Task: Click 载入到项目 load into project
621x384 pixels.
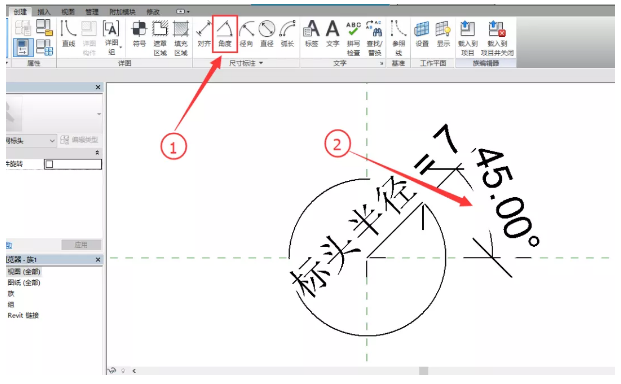Action: coord(468,38)
